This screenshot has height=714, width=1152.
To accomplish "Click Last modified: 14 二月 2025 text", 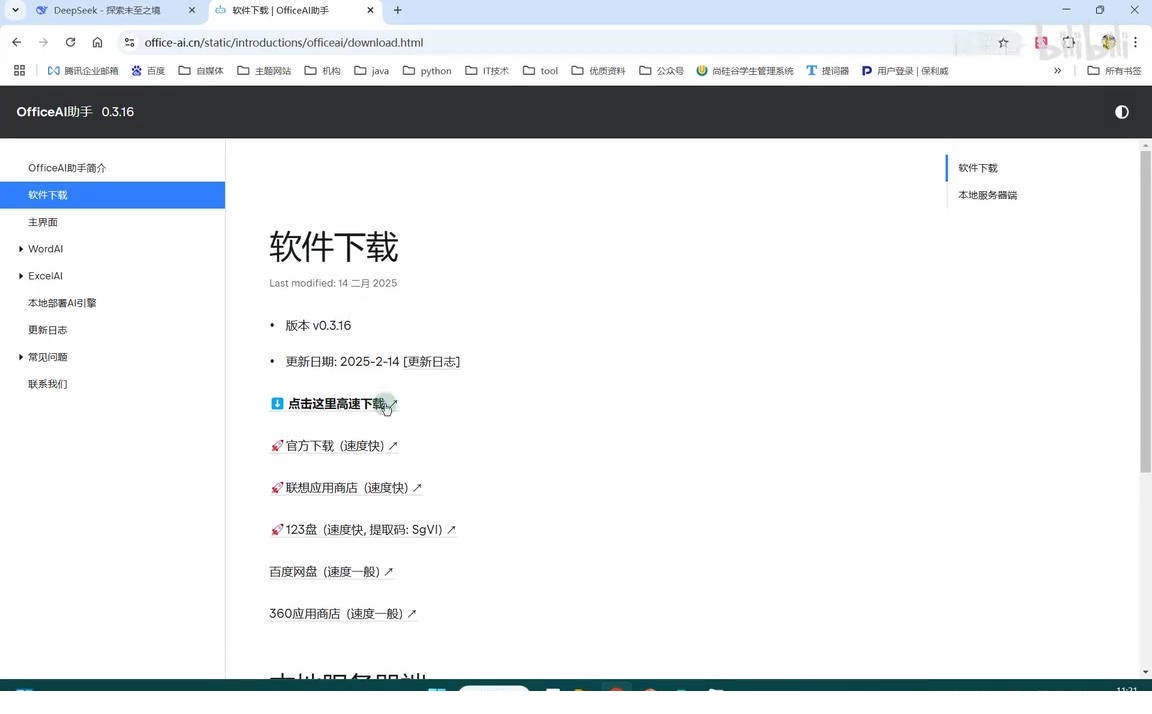I will click(333, 283).
